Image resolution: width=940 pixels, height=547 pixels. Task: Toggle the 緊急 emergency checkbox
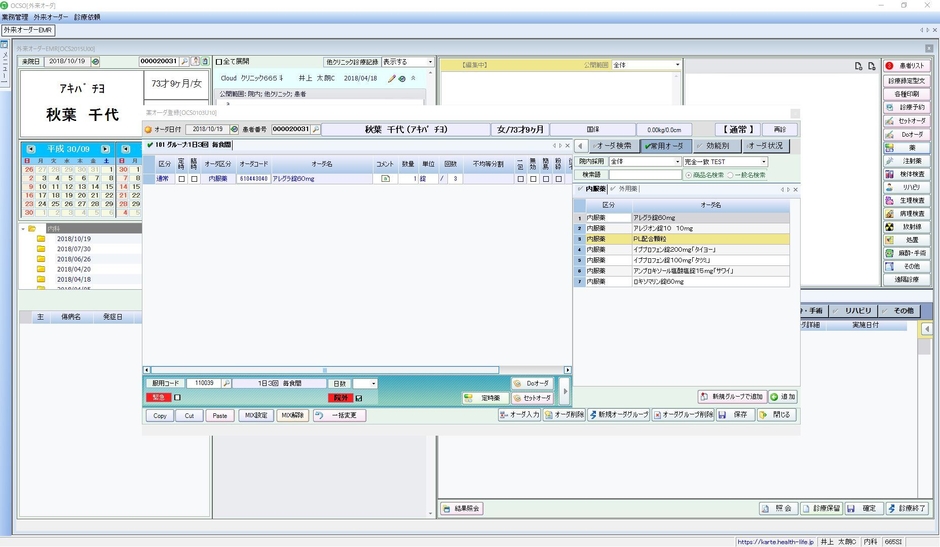(178, 397)
